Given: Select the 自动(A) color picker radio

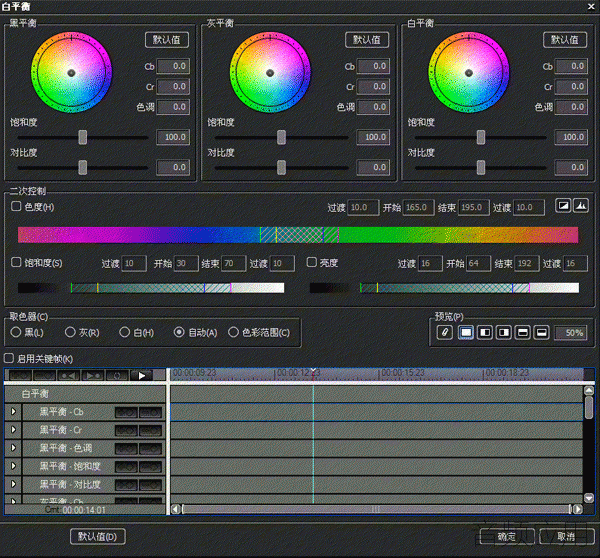Looking at the screenshot, I should tap(179, 332).
